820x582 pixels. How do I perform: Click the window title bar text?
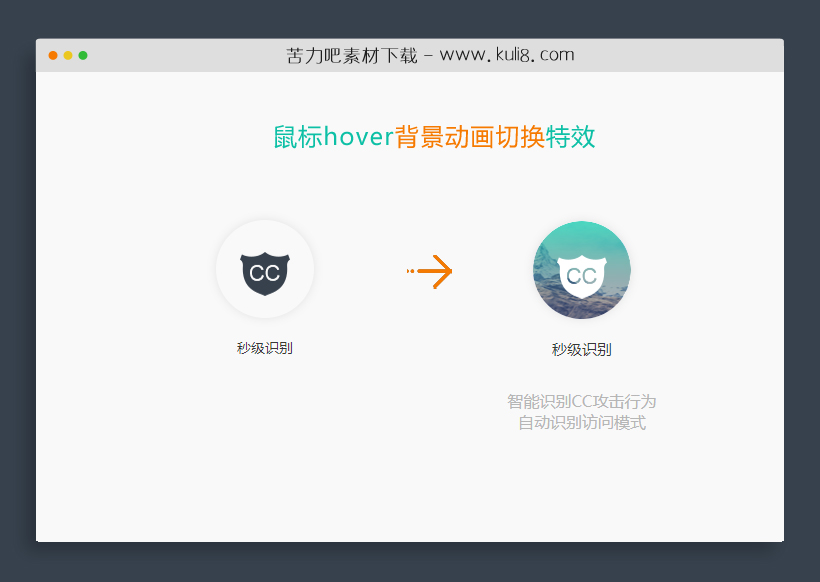[x=429, y=55]
